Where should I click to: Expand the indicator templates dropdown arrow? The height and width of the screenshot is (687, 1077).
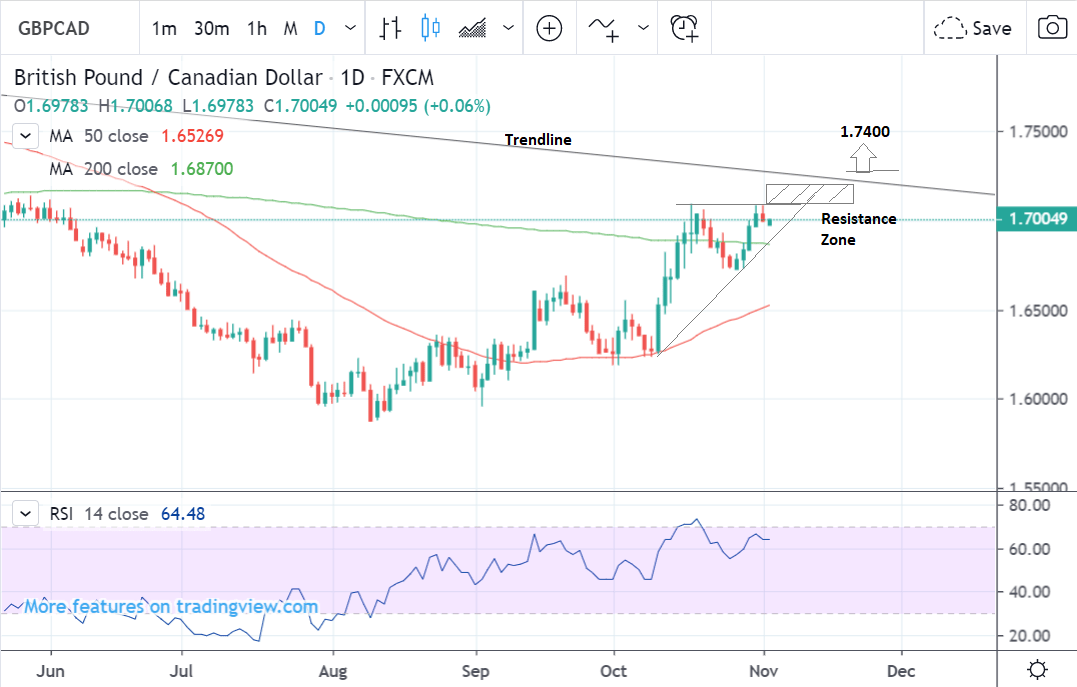click(643, 28)
